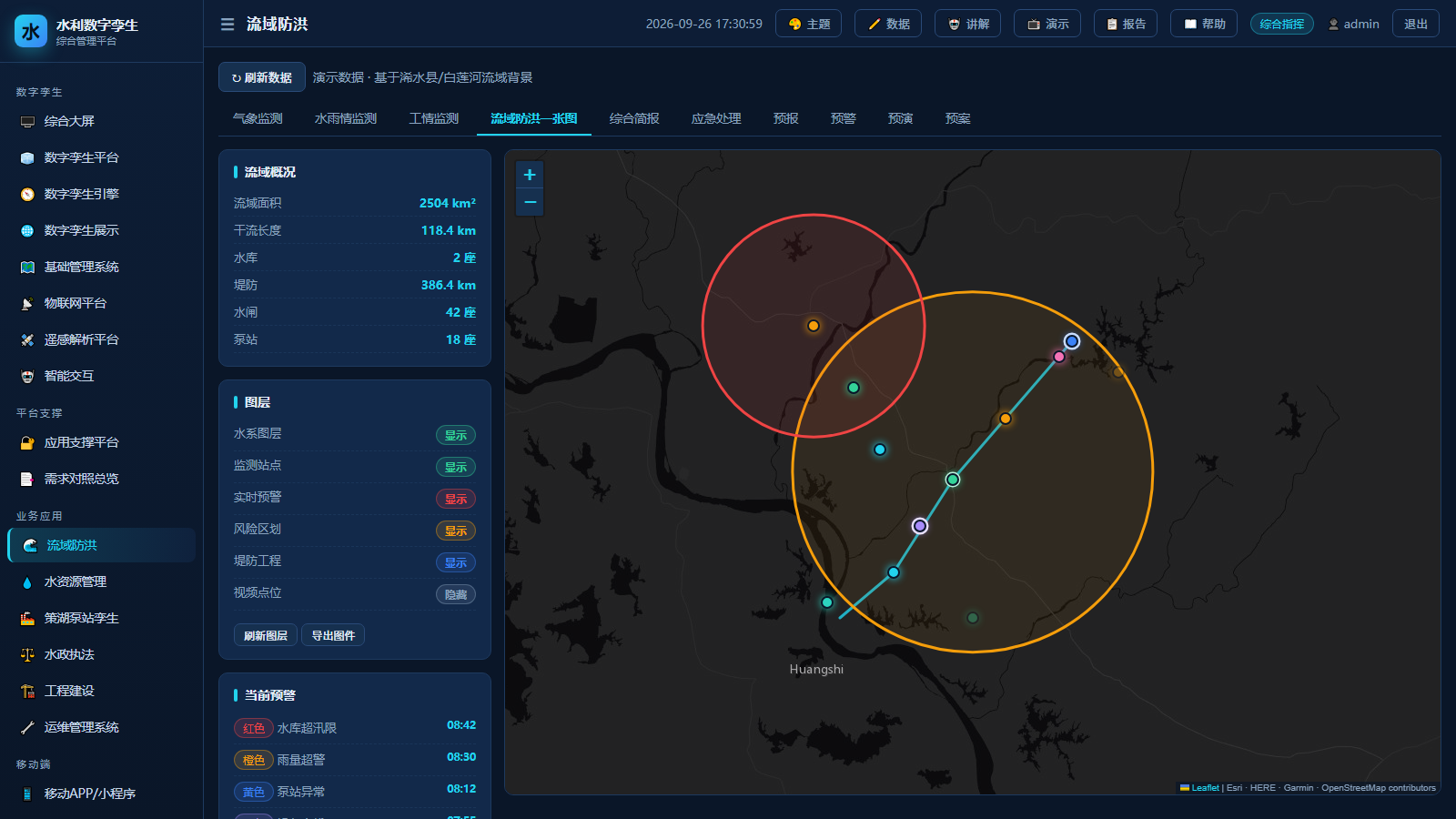Open the 基础管理系统 map icon
This screenshot has width=1456, height=819.
[x=27, y=268]
